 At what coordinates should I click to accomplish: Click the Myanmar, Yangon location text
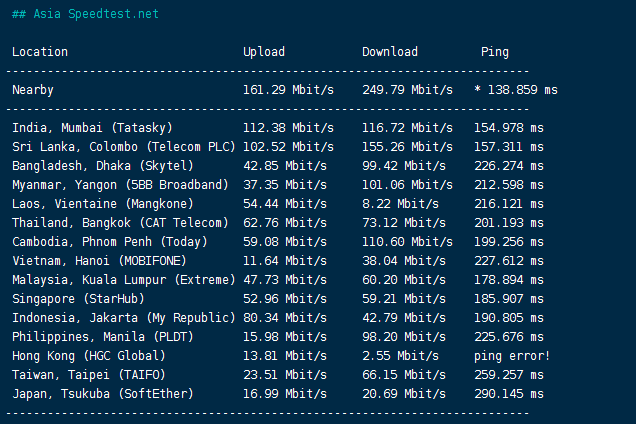click(119, 185)
